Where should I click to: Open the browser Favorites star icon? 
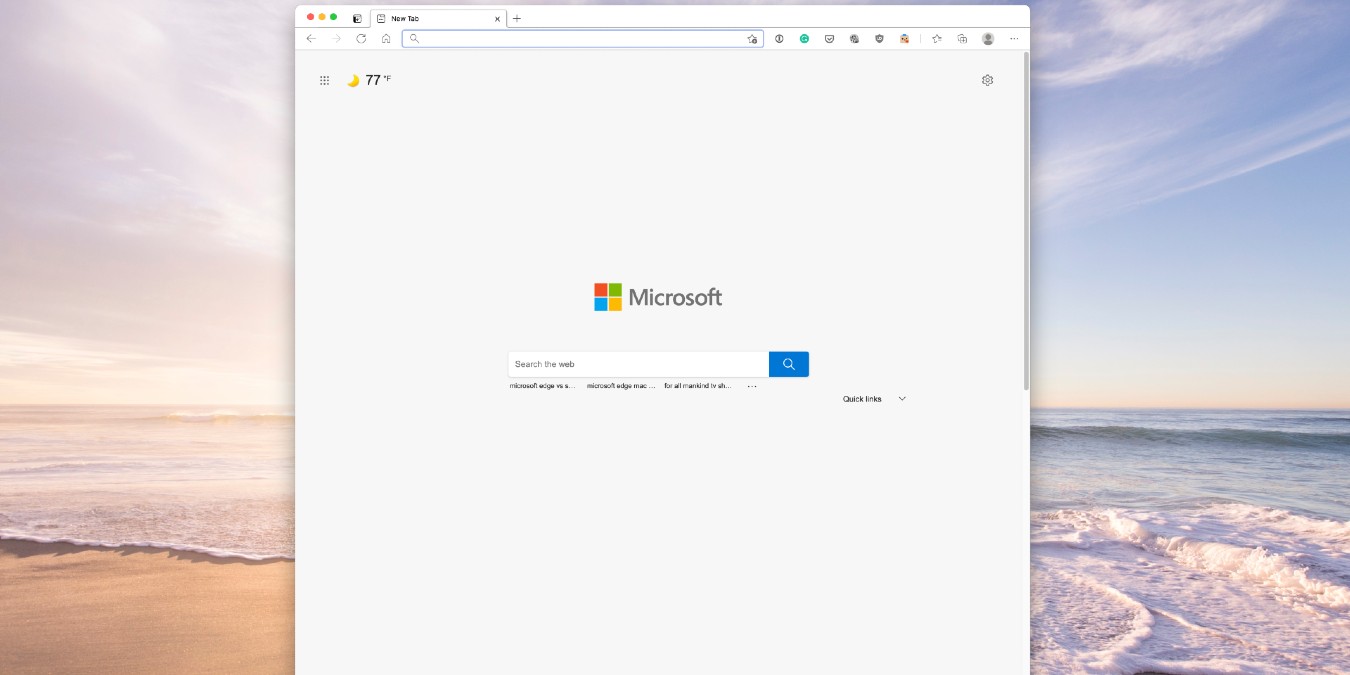[x=936, y=38]
